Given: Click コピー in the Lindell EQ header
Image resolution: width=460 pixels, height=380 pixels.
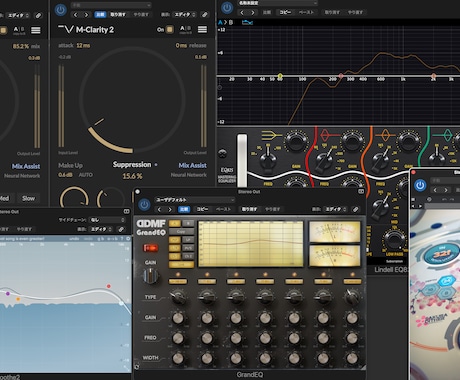Looking at the screenshot, I should pyautogui.click(x=285, y=12).
